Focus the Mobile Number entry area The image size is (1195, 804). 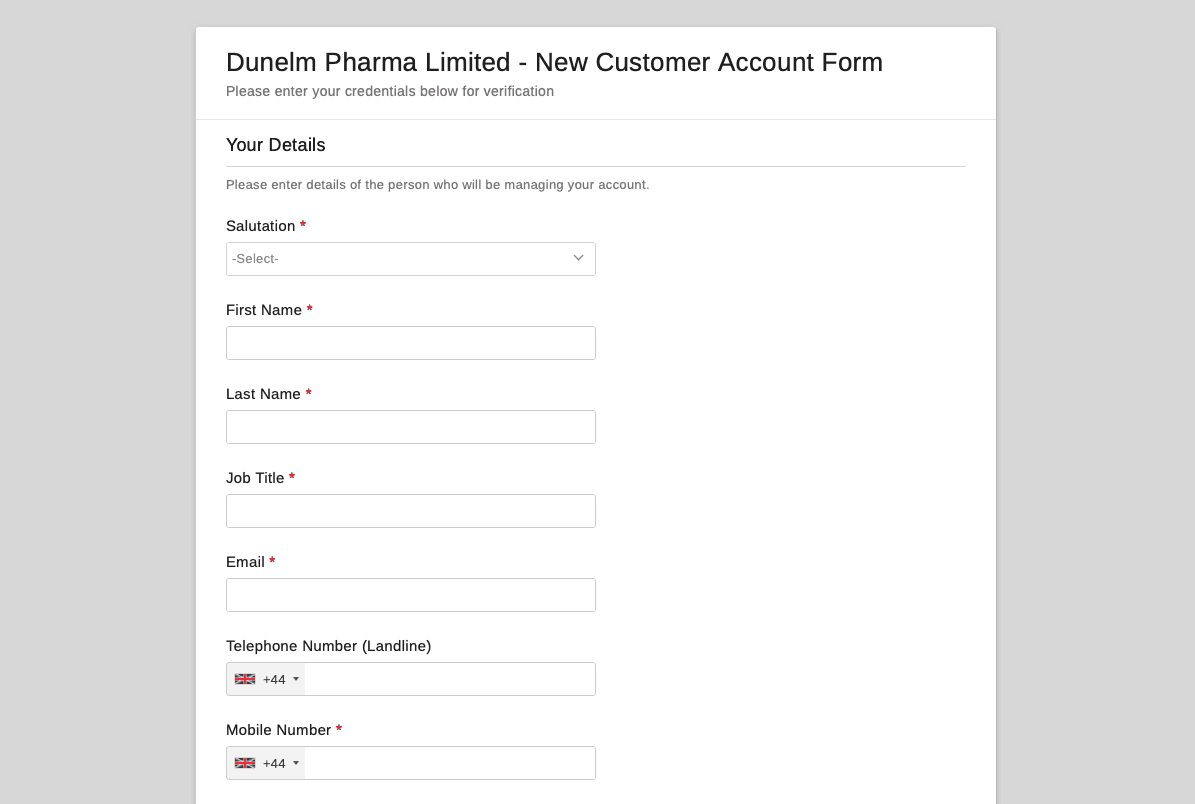tap(449, 763)
